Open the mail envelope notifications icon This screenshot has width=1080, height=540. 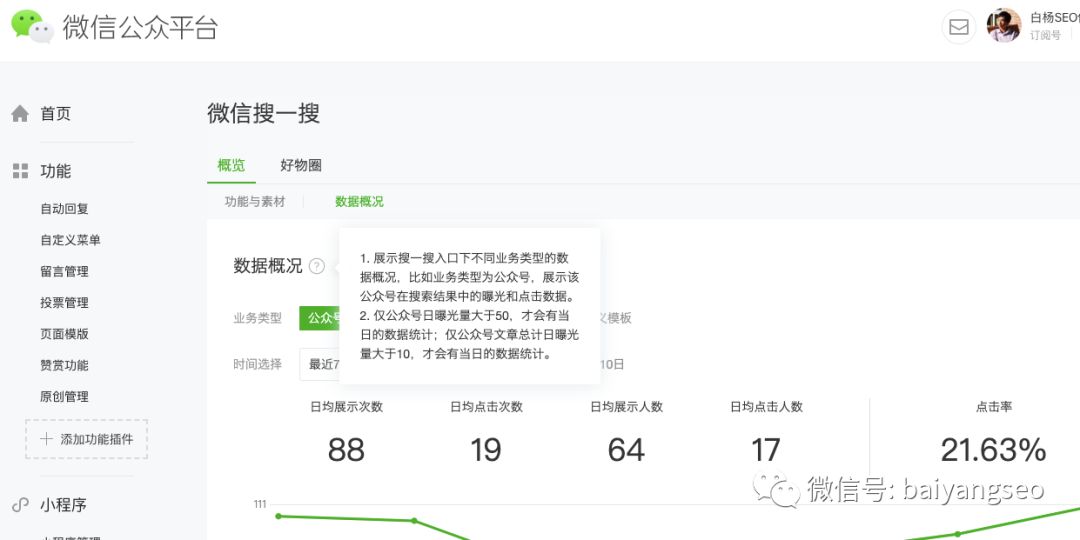coord(959,27)
